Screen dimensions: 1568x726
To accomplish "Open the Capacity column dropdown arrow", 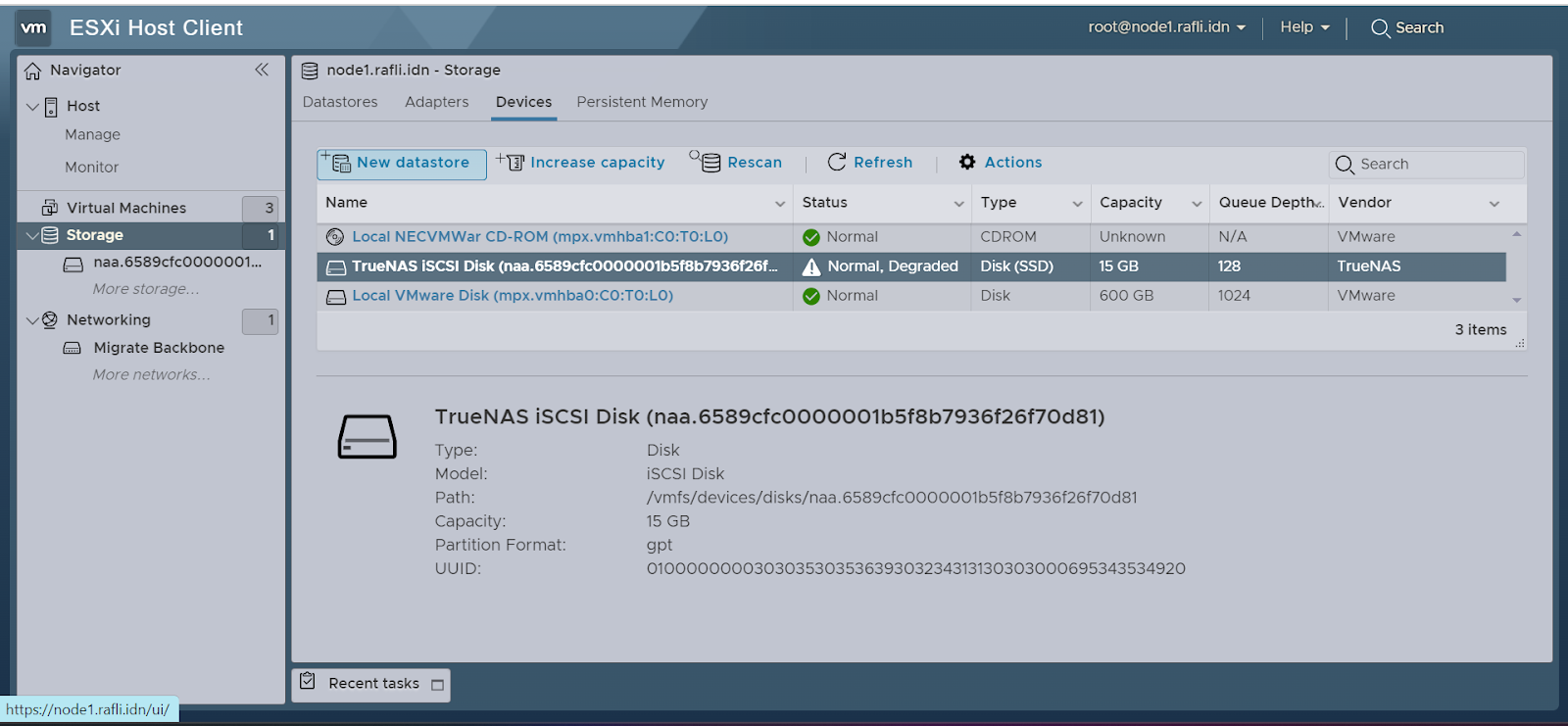I will tap(1197, 204).
